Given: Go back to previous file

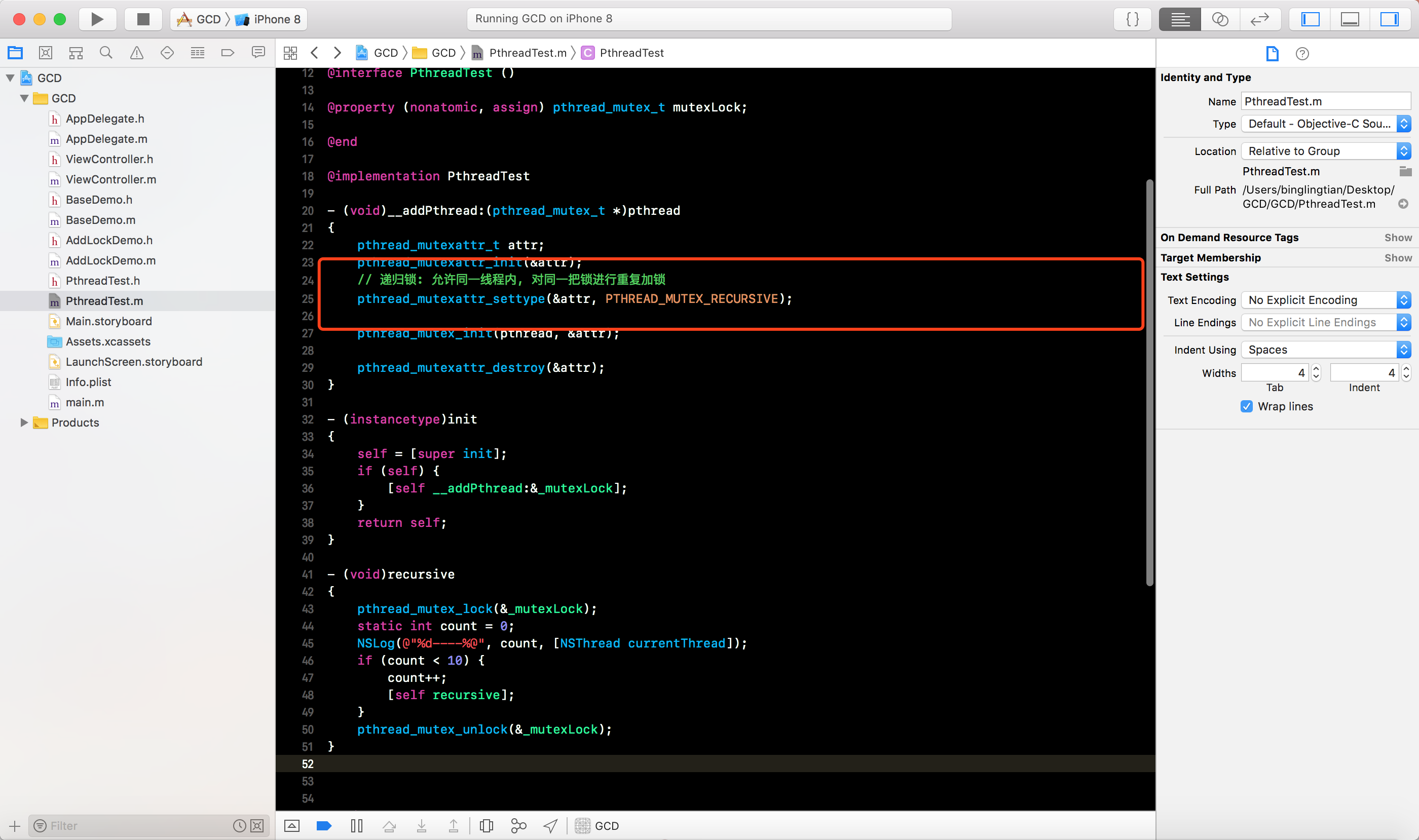Looking at the screenshot, I should tap(315, 53).
